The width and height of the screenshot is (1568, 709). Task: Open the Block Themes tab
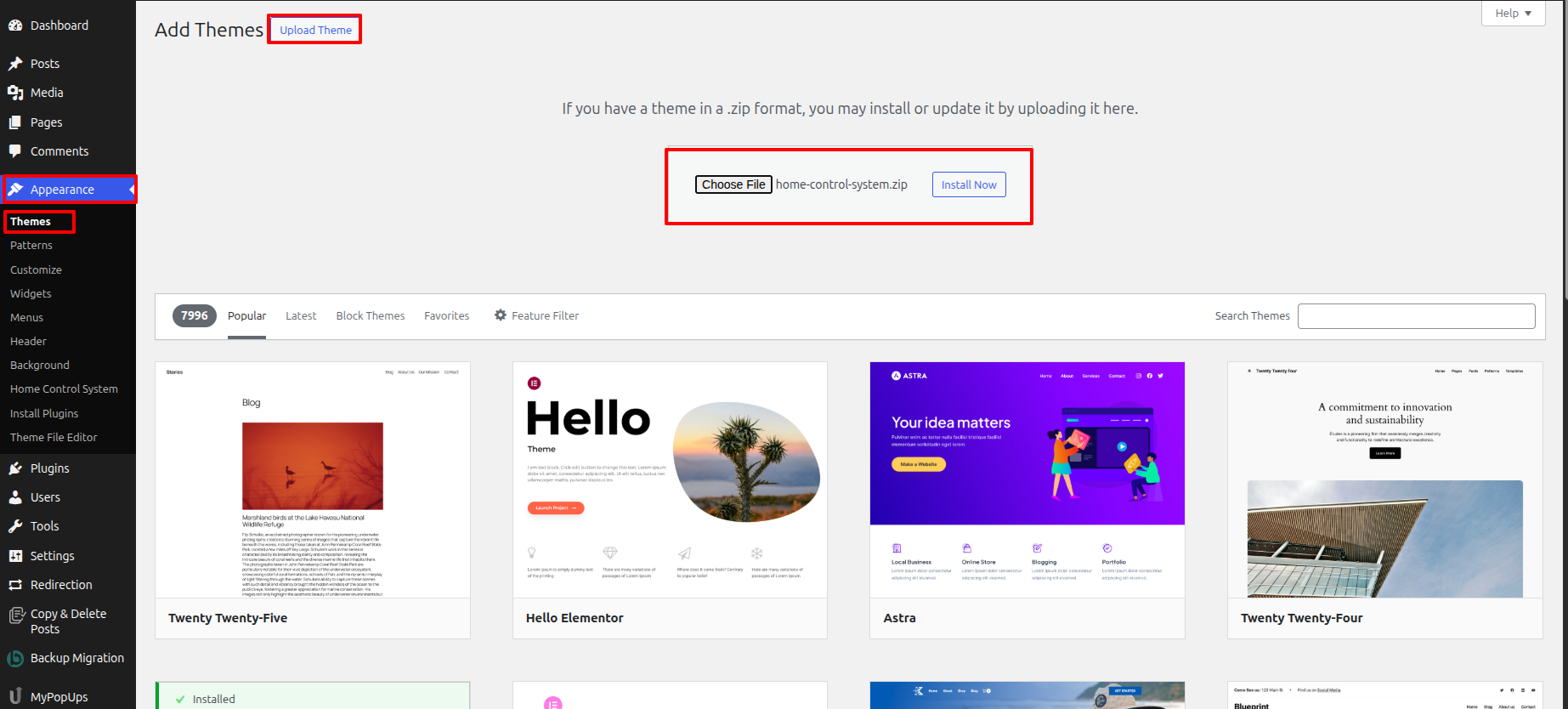(371, 315)
